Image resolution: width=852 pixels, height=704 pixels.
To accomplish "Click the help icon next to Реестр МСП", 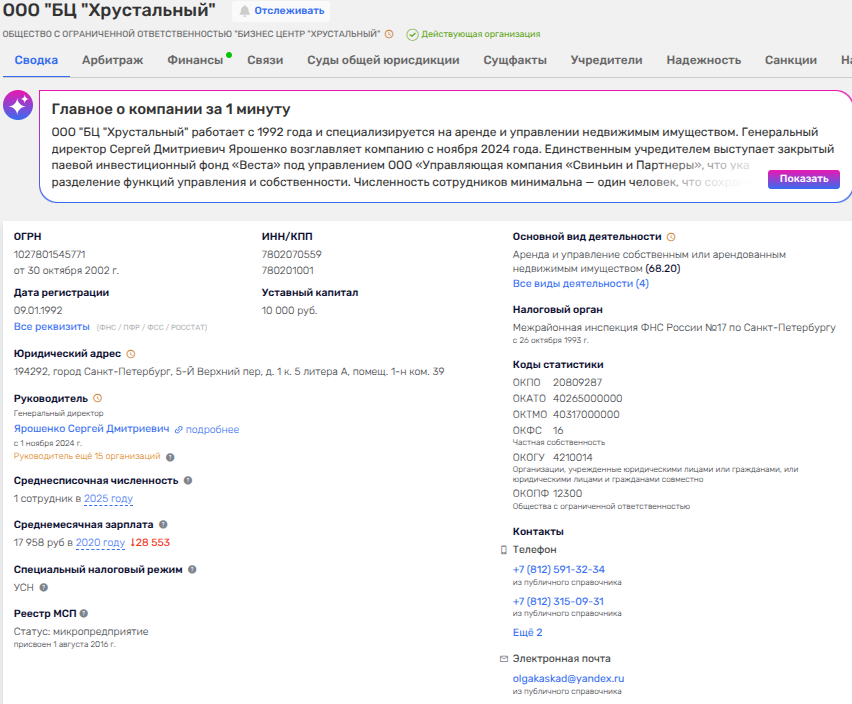I will [84, 613].
